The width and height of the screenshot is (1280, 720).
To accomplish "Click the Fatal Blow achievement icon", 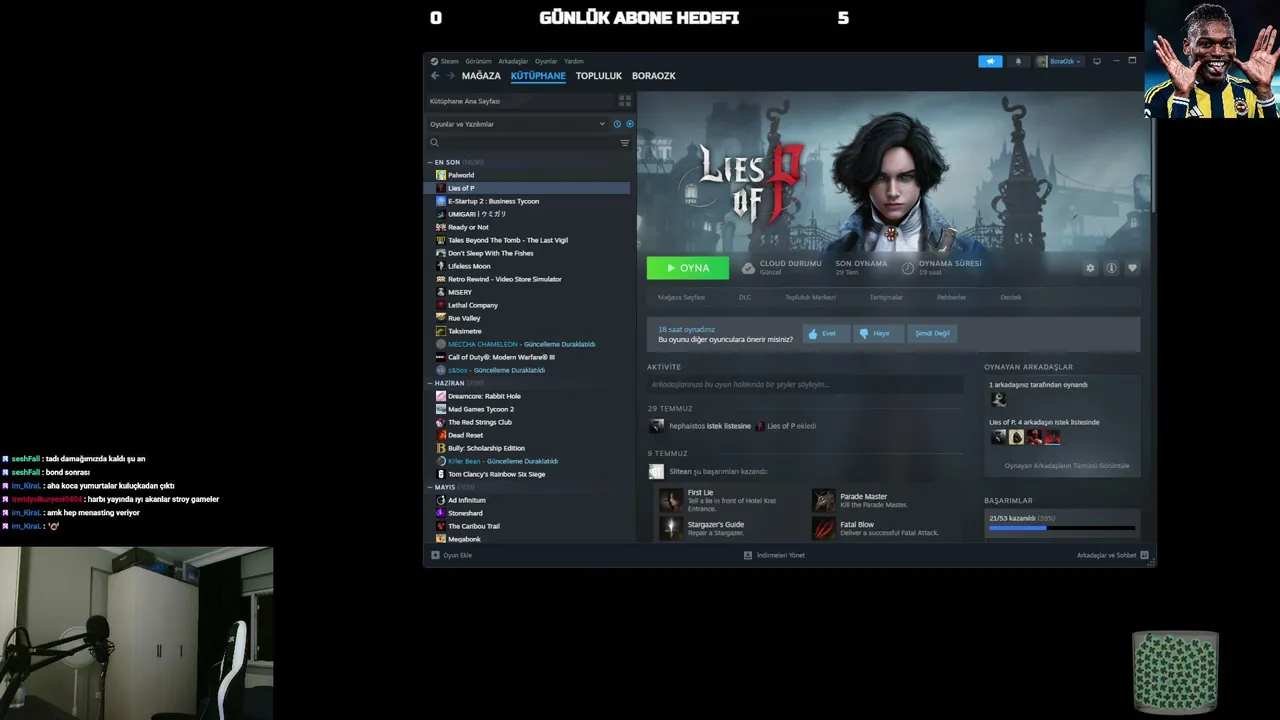I will pos(823,528).
